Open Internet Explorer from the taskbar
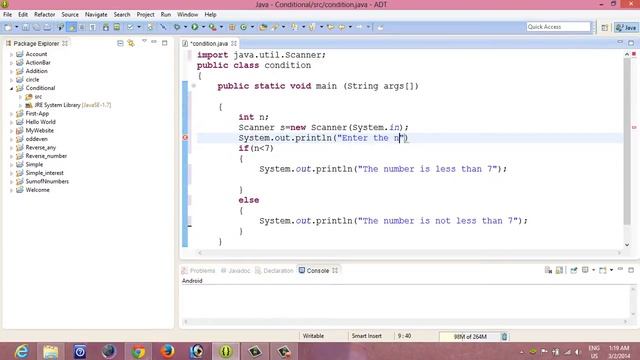The height and width of the screenshot is (360, 640). (x=21, y=351)
